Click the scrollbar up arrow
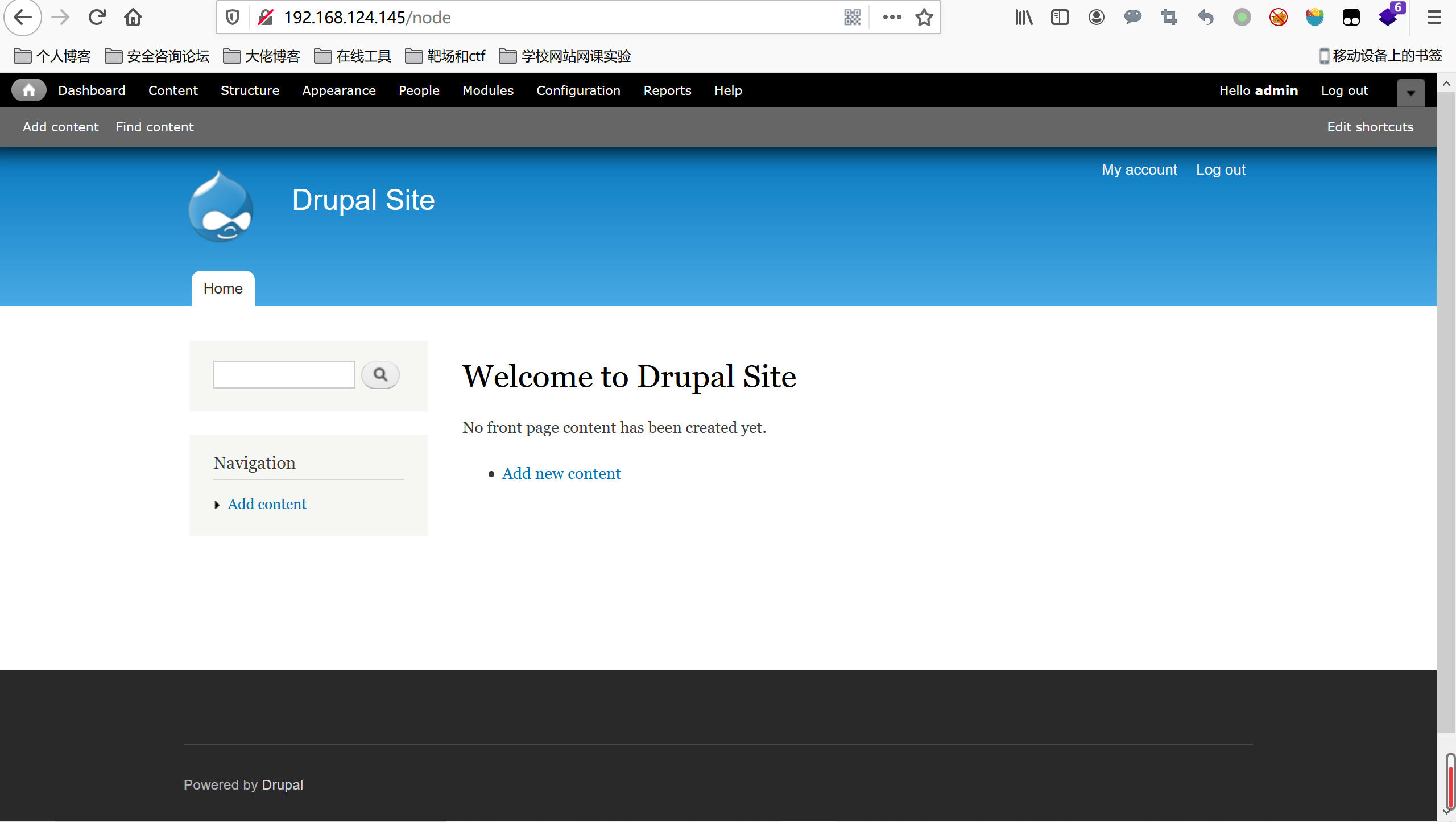 coord(1446,83)
